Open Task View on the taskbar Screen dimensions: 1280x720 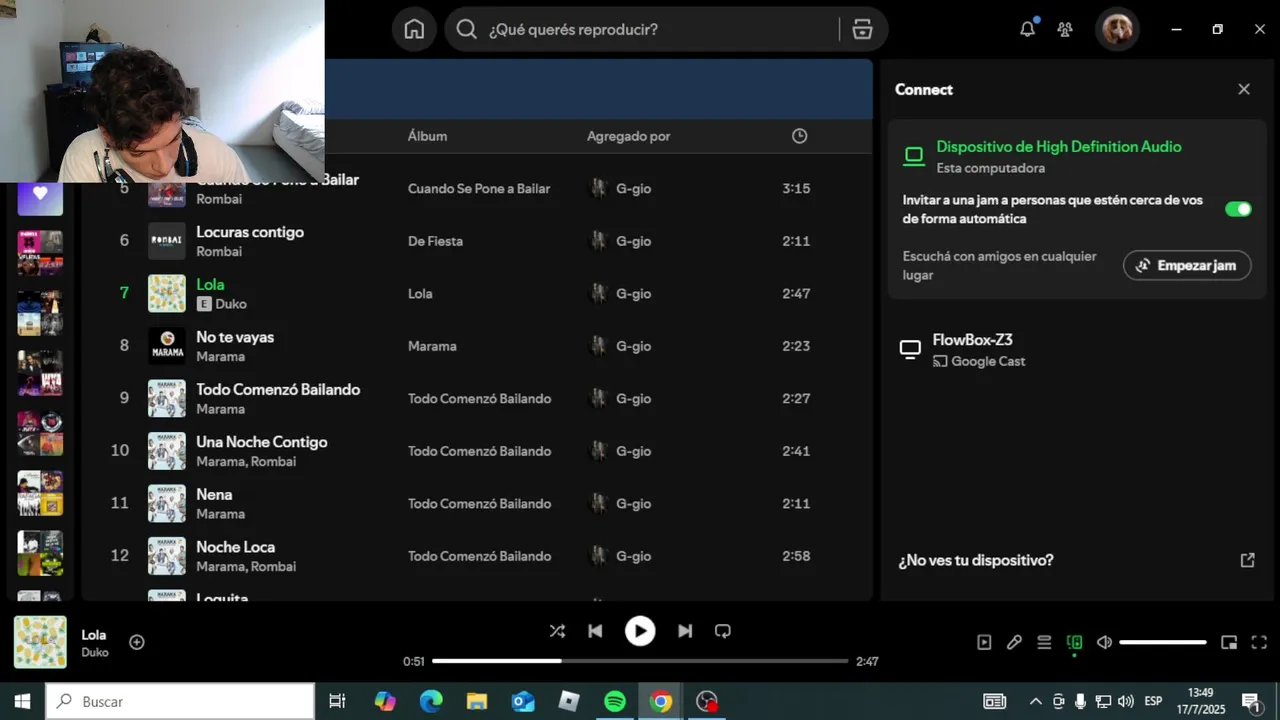pyautogui.click(x=337, y=701)
